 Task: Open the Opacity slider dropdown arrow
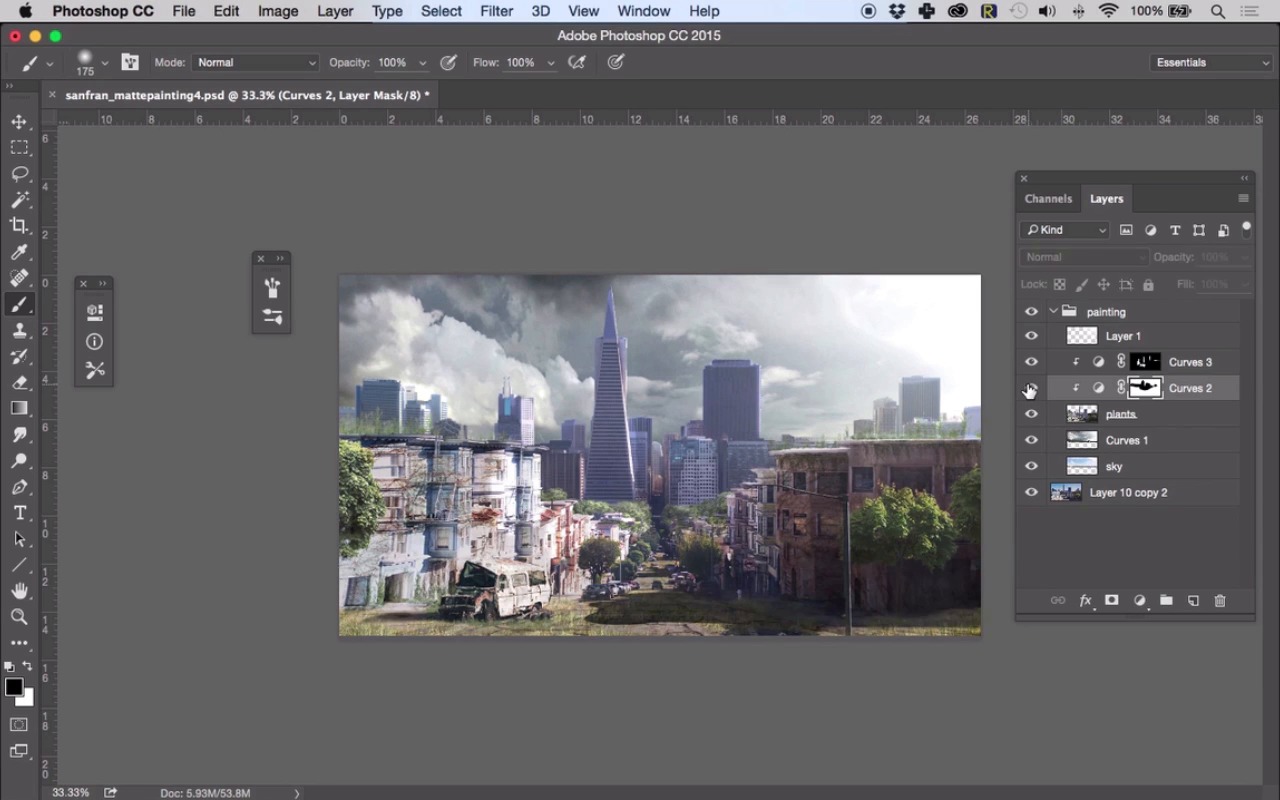tap(422, 62)
